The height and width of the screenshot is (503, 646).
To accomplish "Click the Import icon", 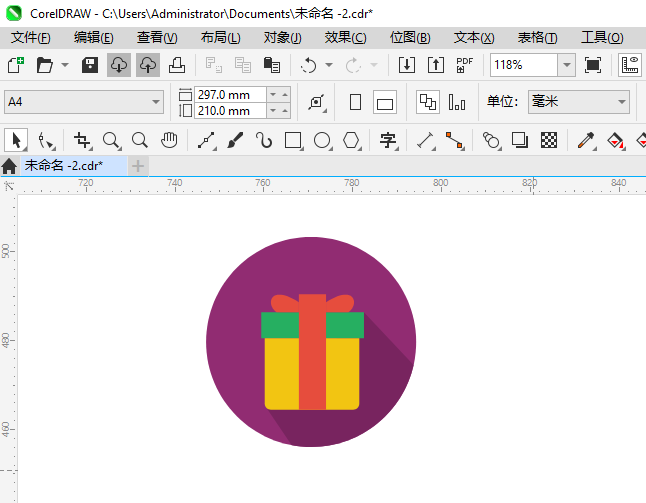I will coord(407,65).
